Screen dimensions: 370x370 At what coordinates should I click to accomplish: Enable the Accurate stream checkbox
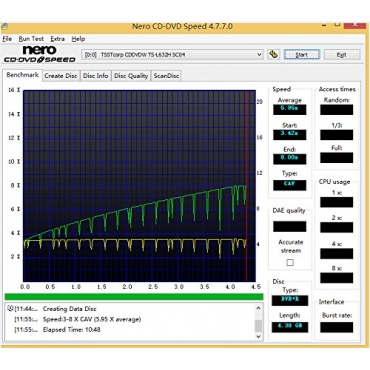(290, 263)
